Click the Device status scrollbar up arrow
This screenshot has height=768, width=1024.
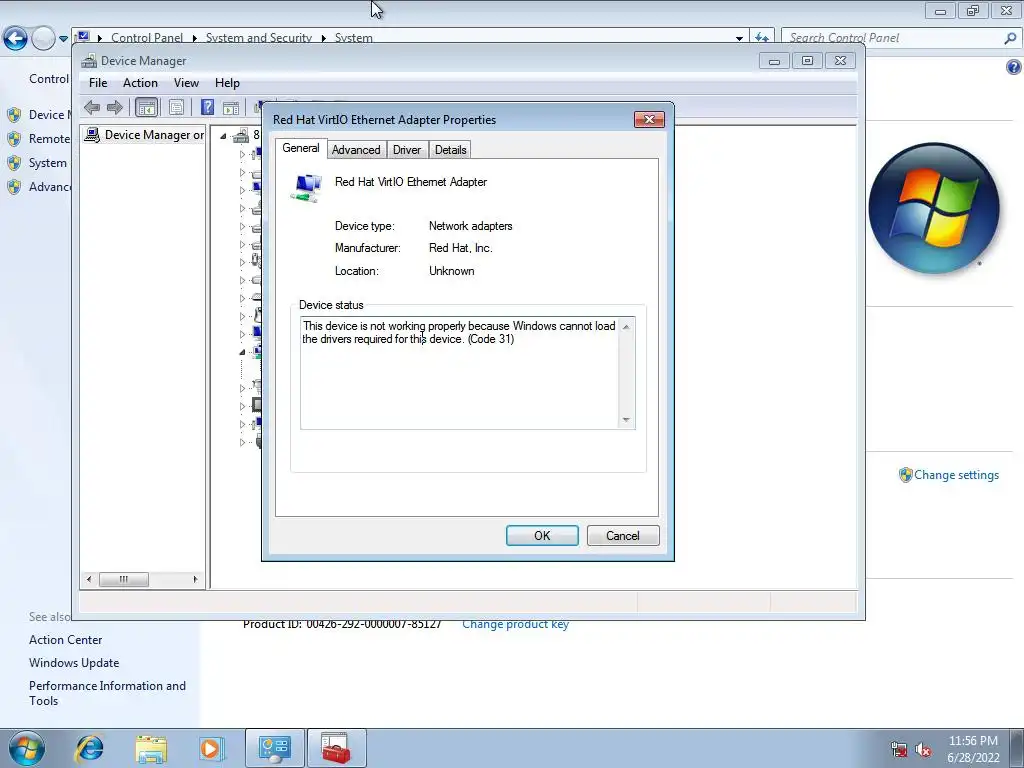point(626,327)
